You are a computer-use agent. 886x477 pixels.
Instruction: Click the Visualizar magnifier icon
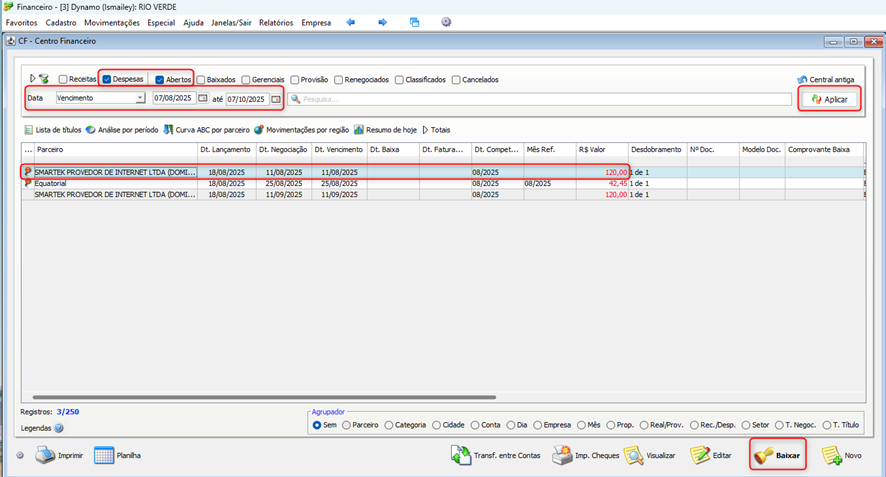coord(634,456)
